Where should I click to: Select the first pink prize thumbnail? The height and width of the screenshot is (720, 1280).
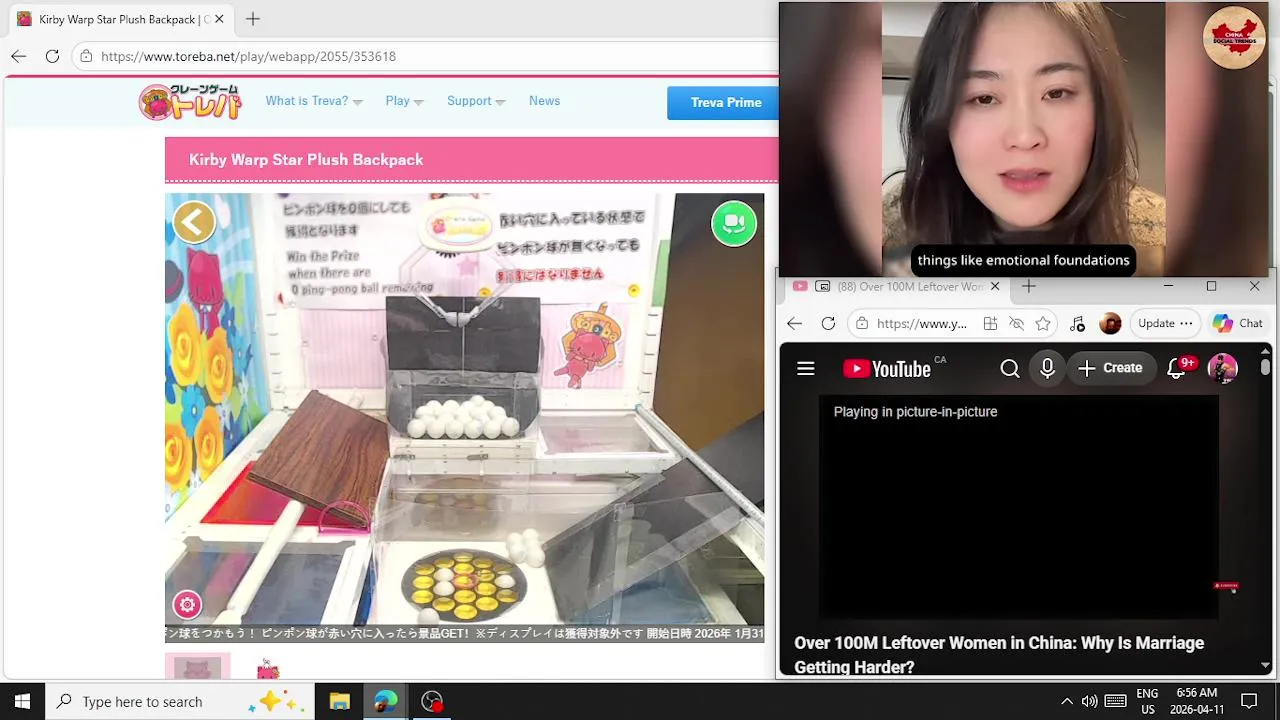click(198, 667)
